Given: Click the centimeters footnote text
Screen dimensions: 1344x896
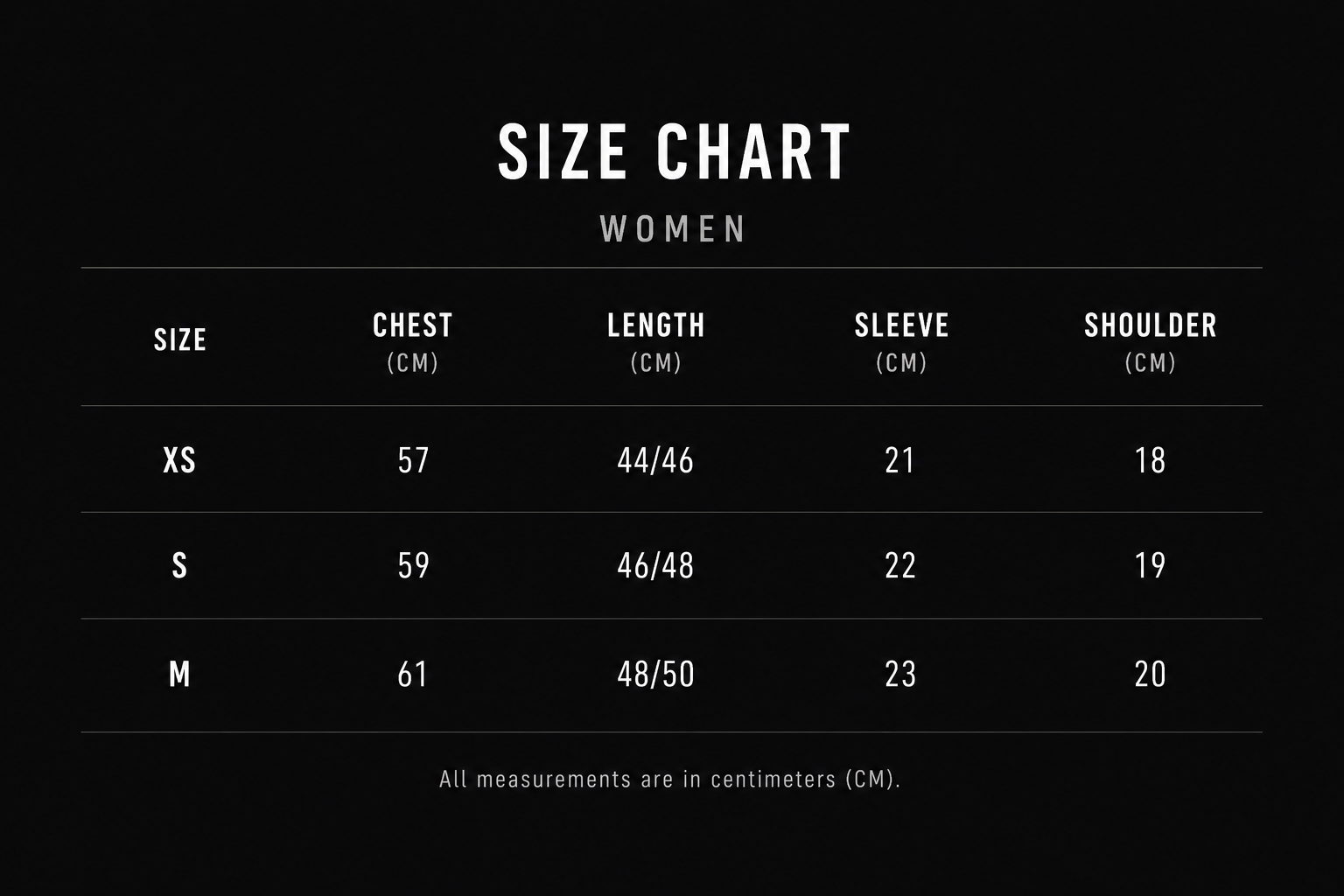Looking at the screenshot, I should pyautogui.click(x=670, y=779).
